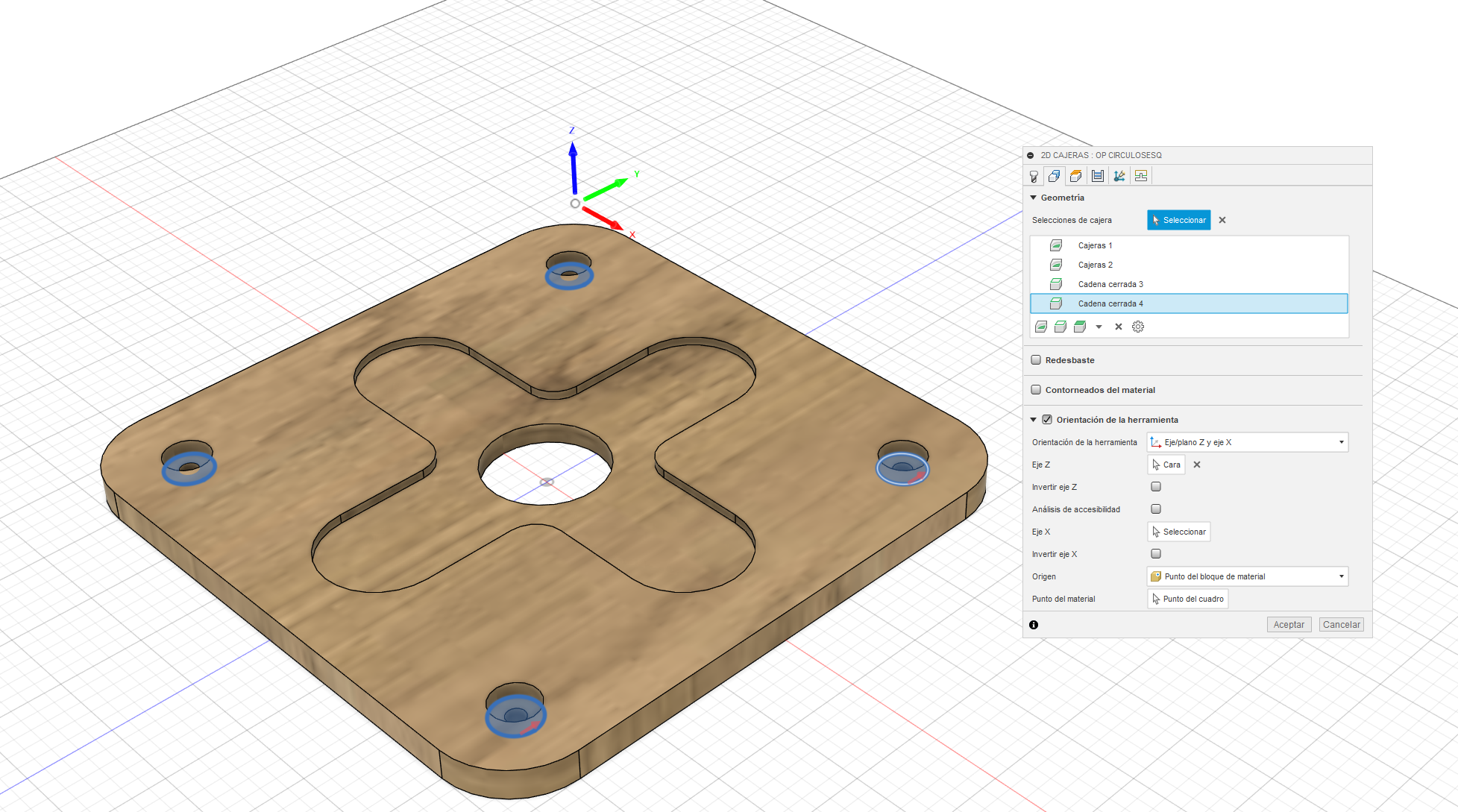Select the left corner hole on the board
The width and height of the screenshot is (1458, 812).
tap(189, 462)
